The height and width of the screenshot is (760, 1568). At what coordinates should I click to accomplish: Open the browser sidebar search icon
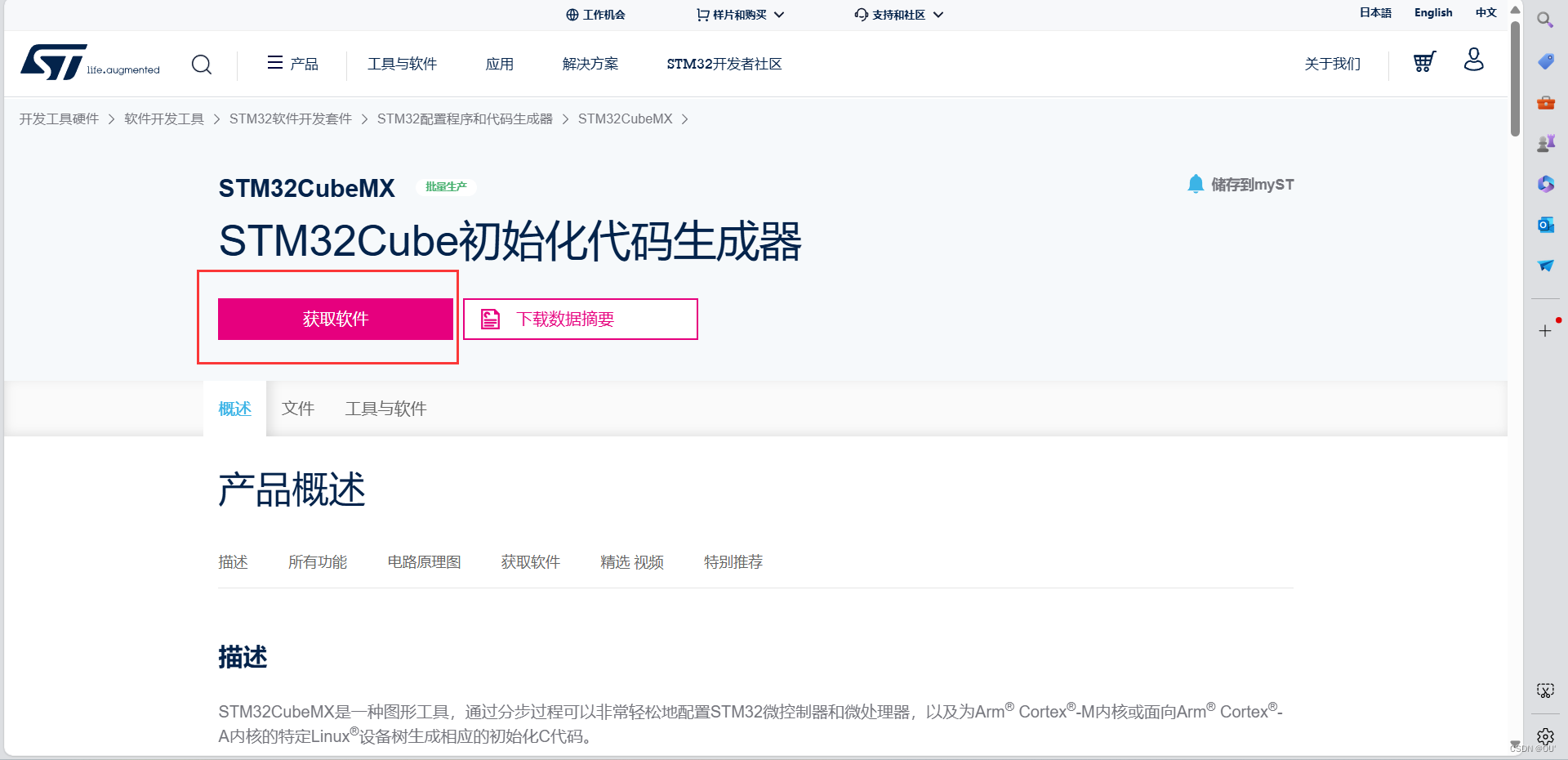(1545, 20)
